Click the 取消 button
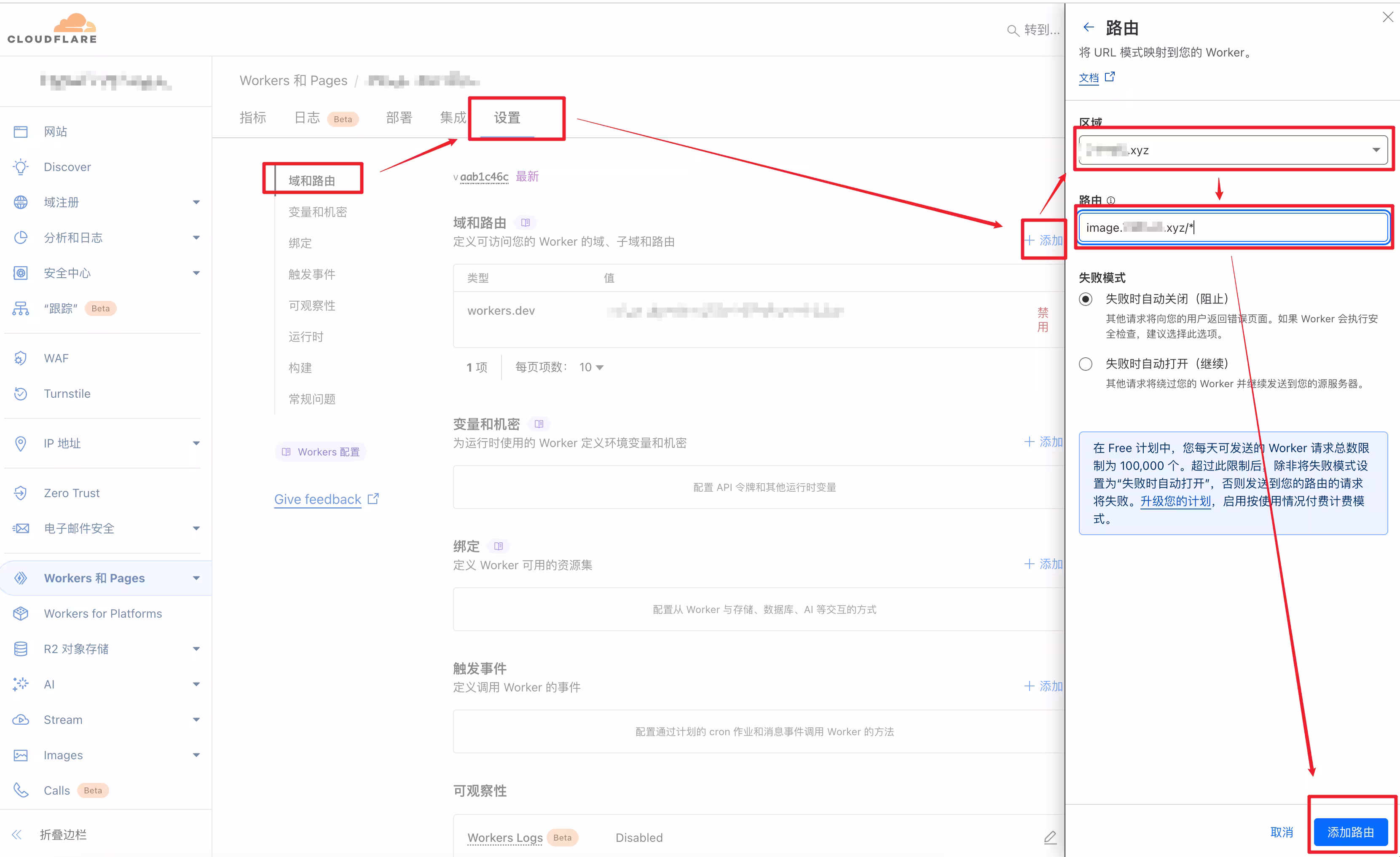The height and width of the screenshot is (857, 1400). 1281,832
